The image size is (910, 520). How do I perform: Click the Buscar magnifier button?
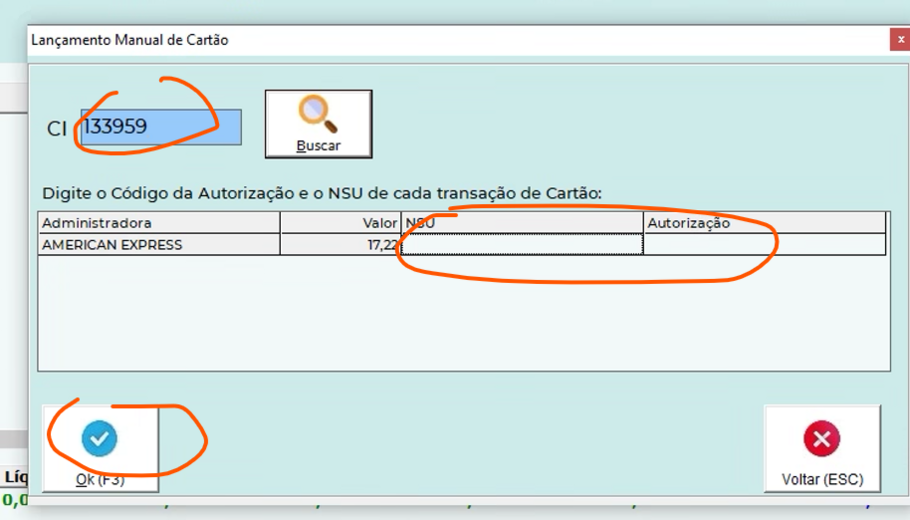point(319,124)
